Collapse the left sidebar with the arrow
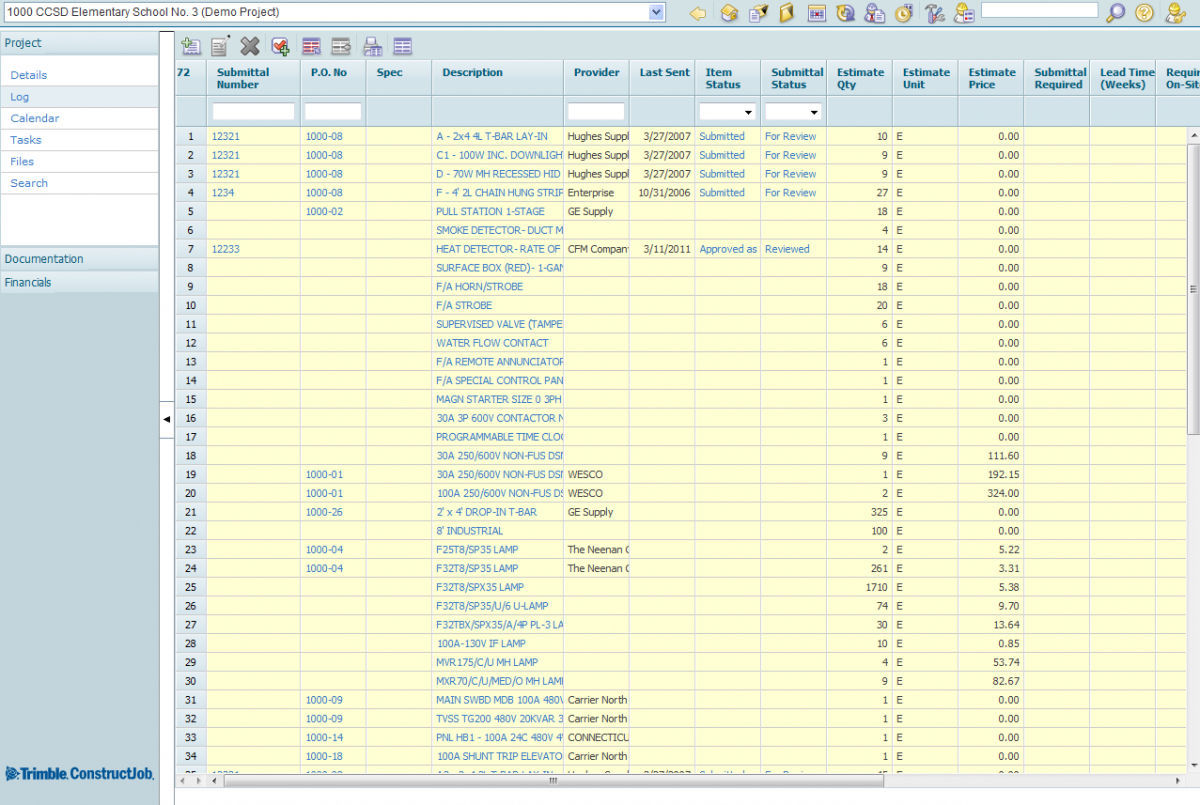 [166, 420]
